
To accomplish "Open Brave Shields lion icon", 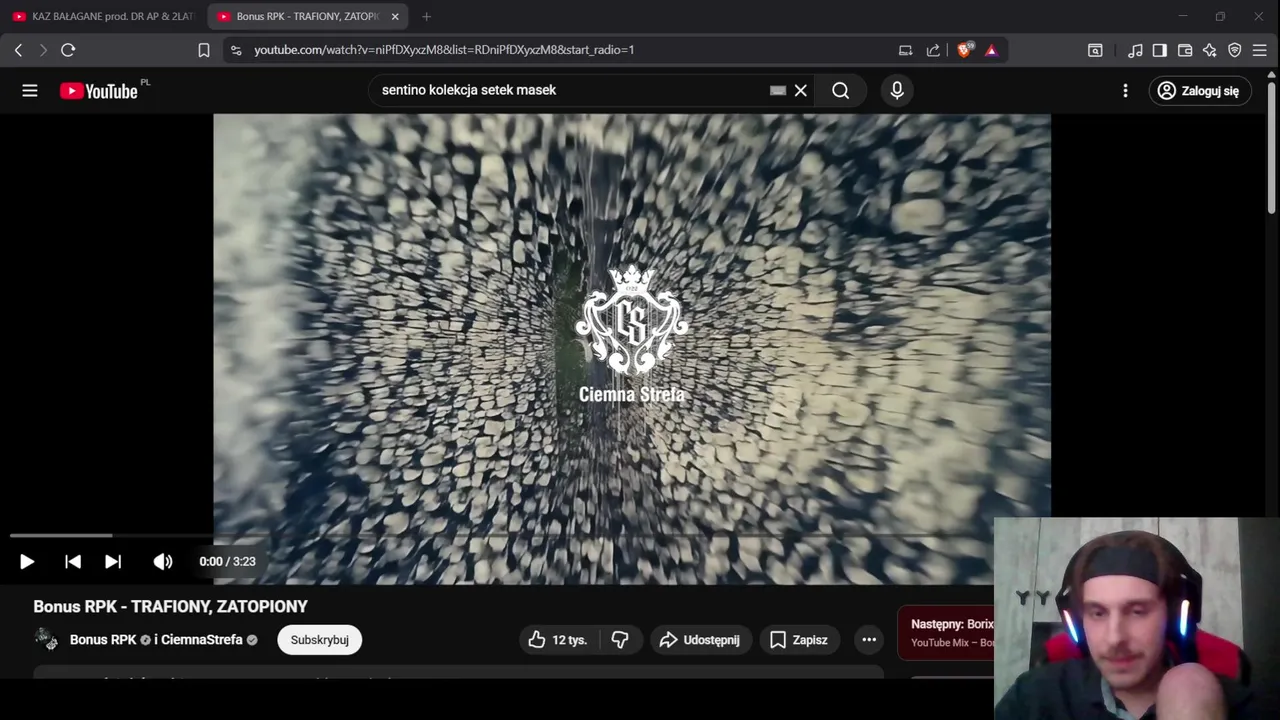I will click(965, 50).
